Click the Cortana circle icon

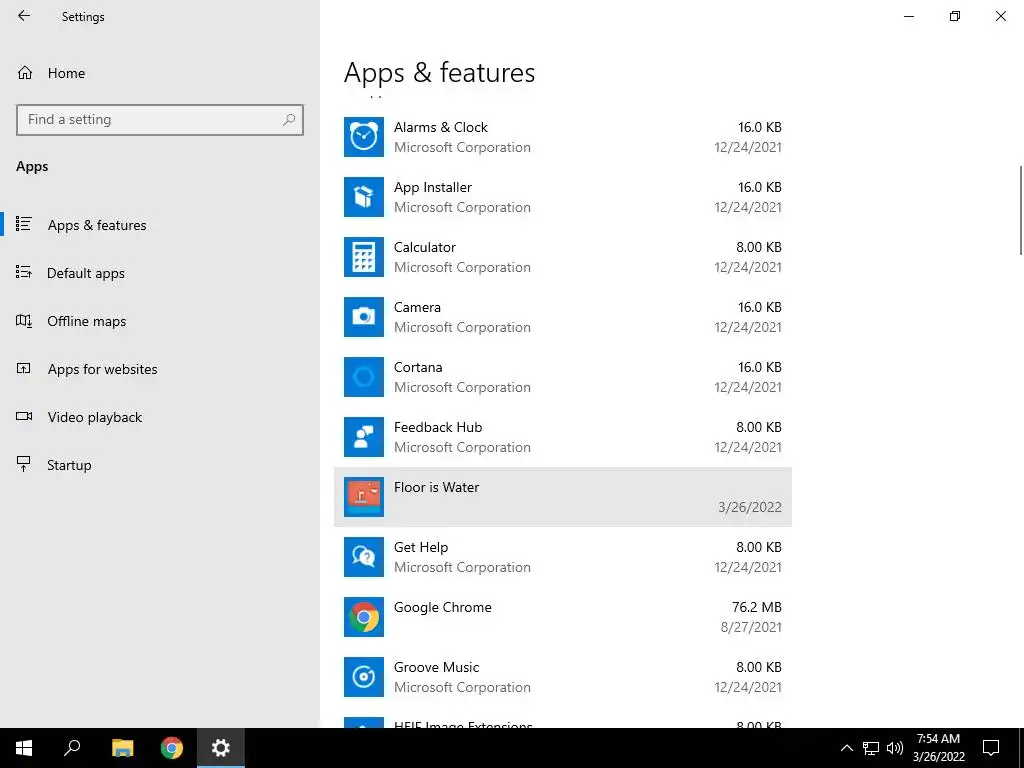364,377
